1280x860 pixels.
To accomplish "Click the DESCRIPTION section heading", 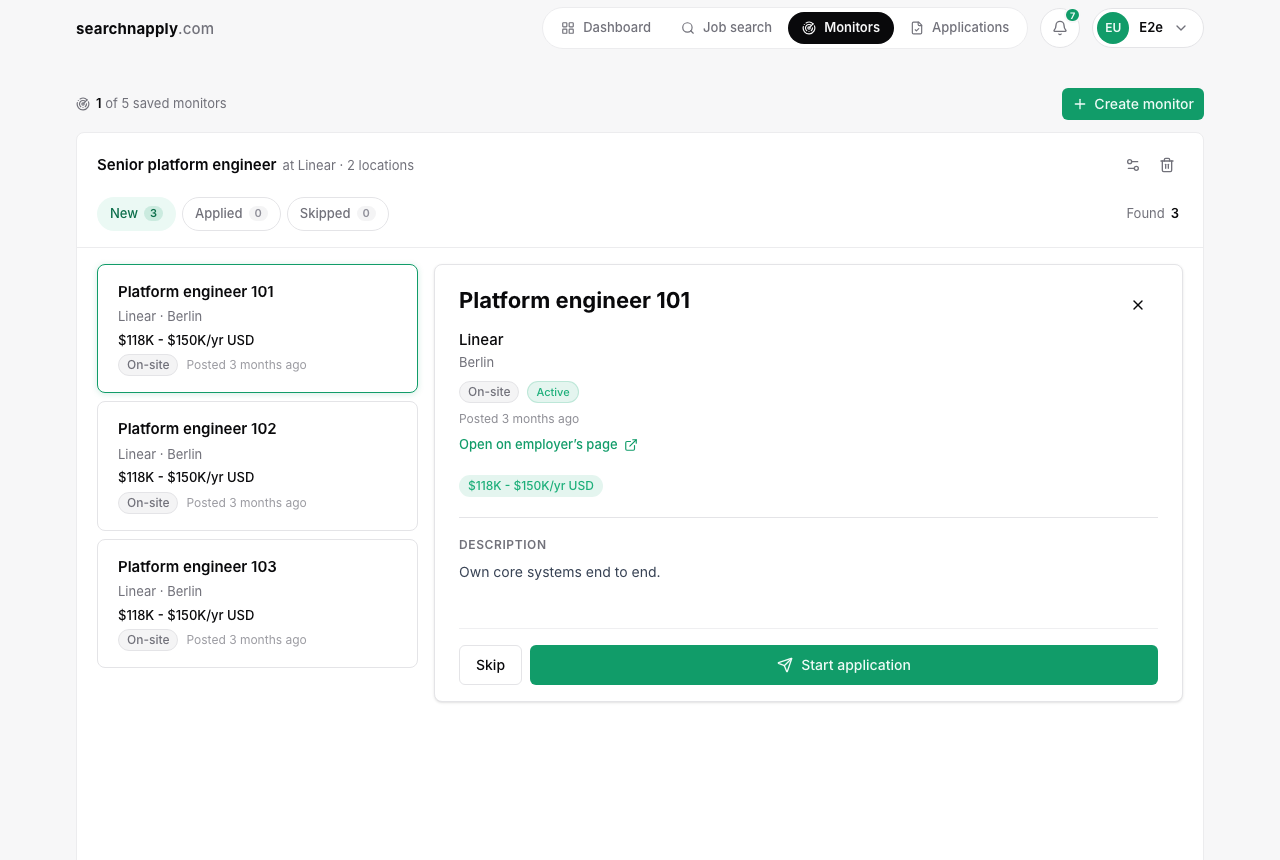I will click(503, 545).
